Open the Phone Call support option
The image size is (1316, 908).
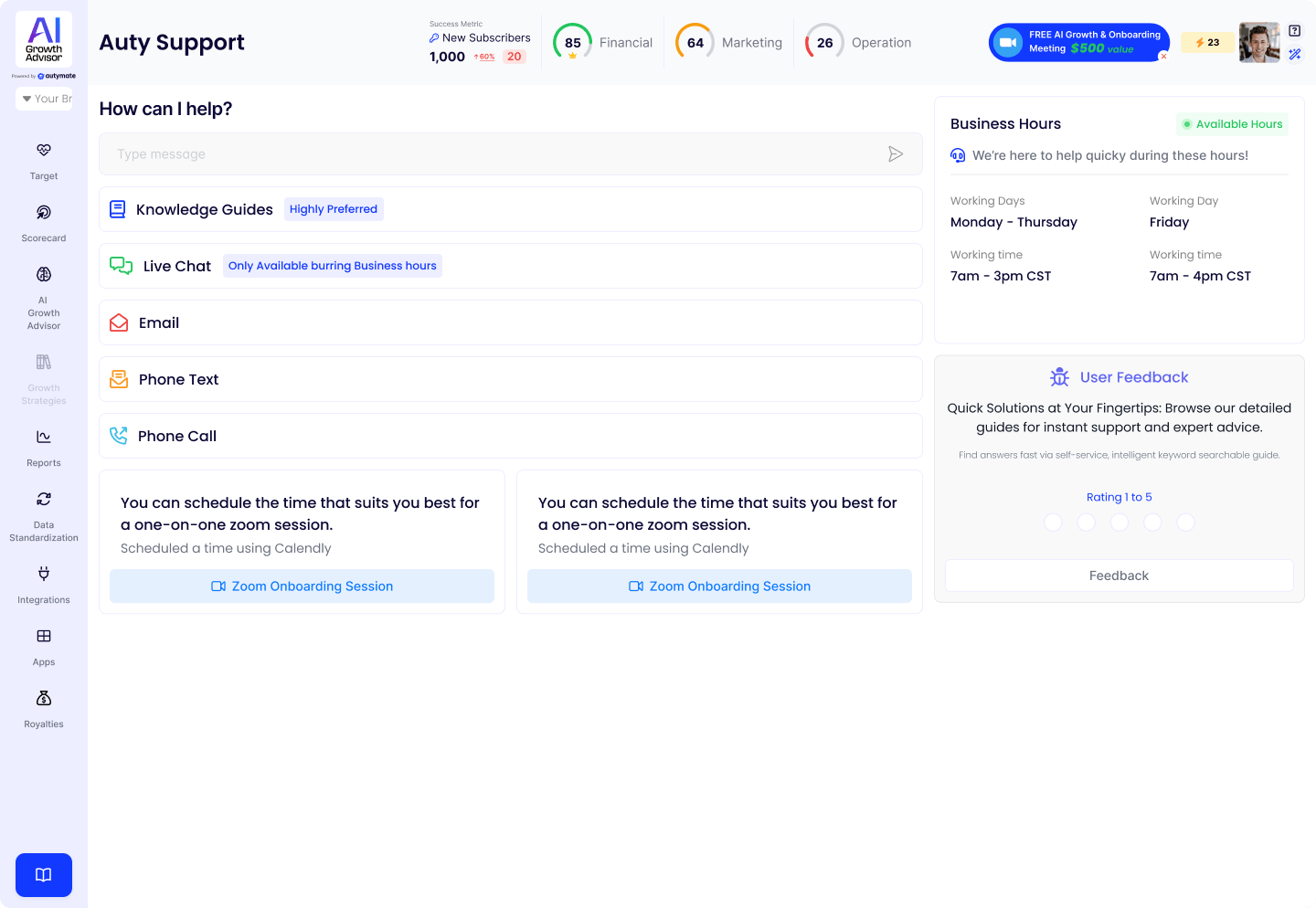pyautogui.click(x=510, y=436)
